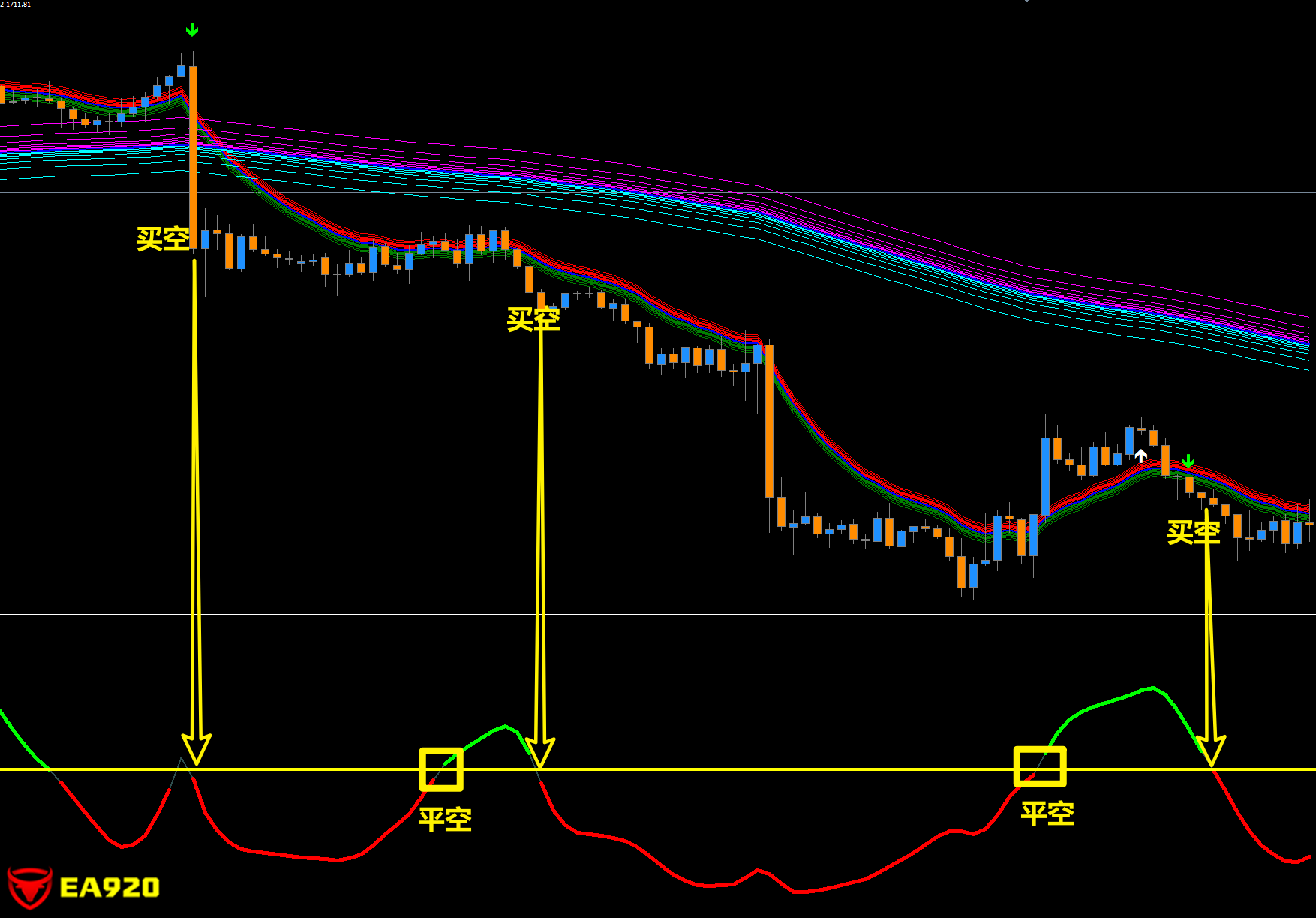Select the middle 买空 label
This screenshot has width=1316, height=918.
pos(533,319)
